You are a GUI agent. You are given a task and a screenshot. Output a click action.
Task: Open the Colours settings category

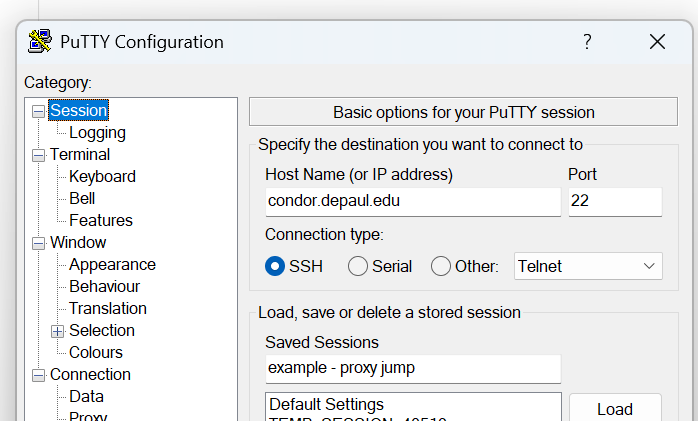click(x=96, y=352)
